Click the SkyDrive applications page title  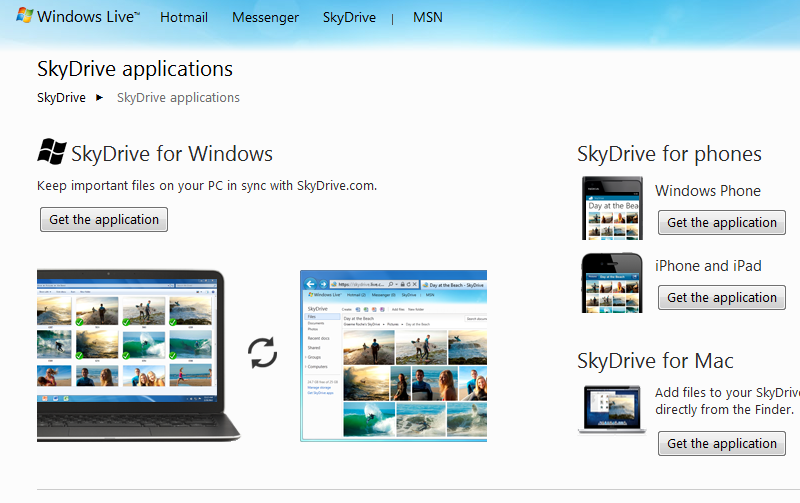click(135, 69)
